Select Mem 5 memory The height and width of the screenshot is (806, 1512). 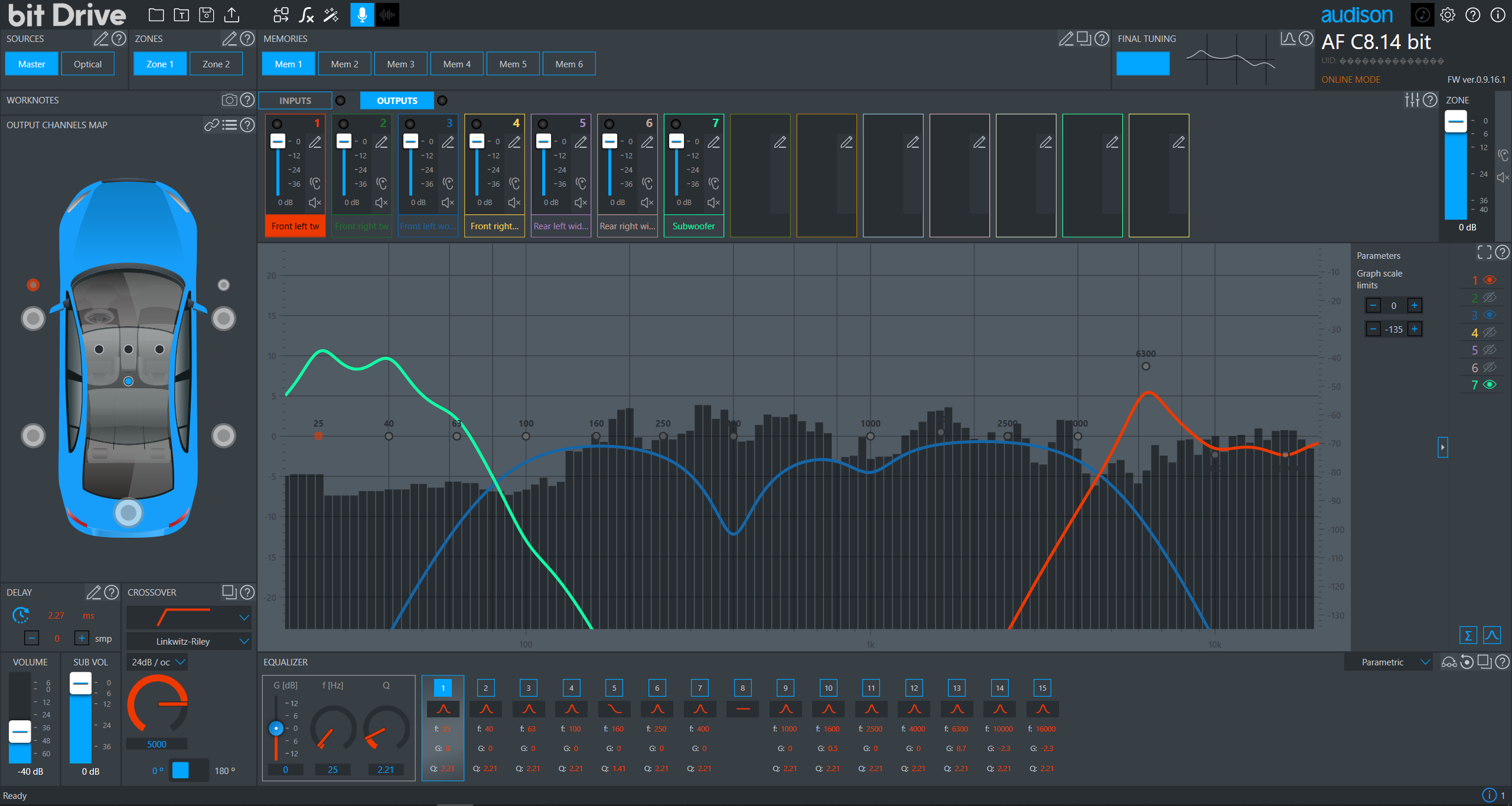coord(513,64)
